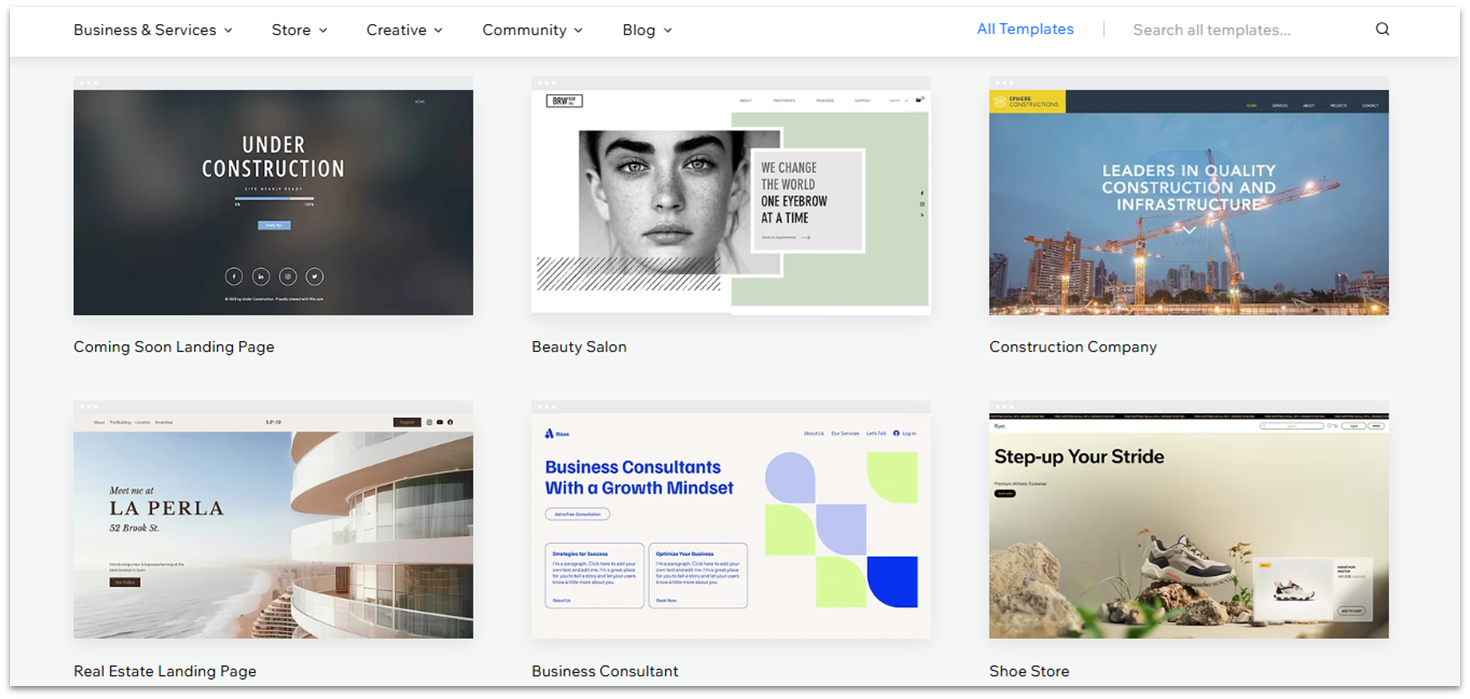The width and height of the screenshot is (1470, 699).
Task: Open the Shoe Store template thumbnail
Action: [x=1189, y=526]
